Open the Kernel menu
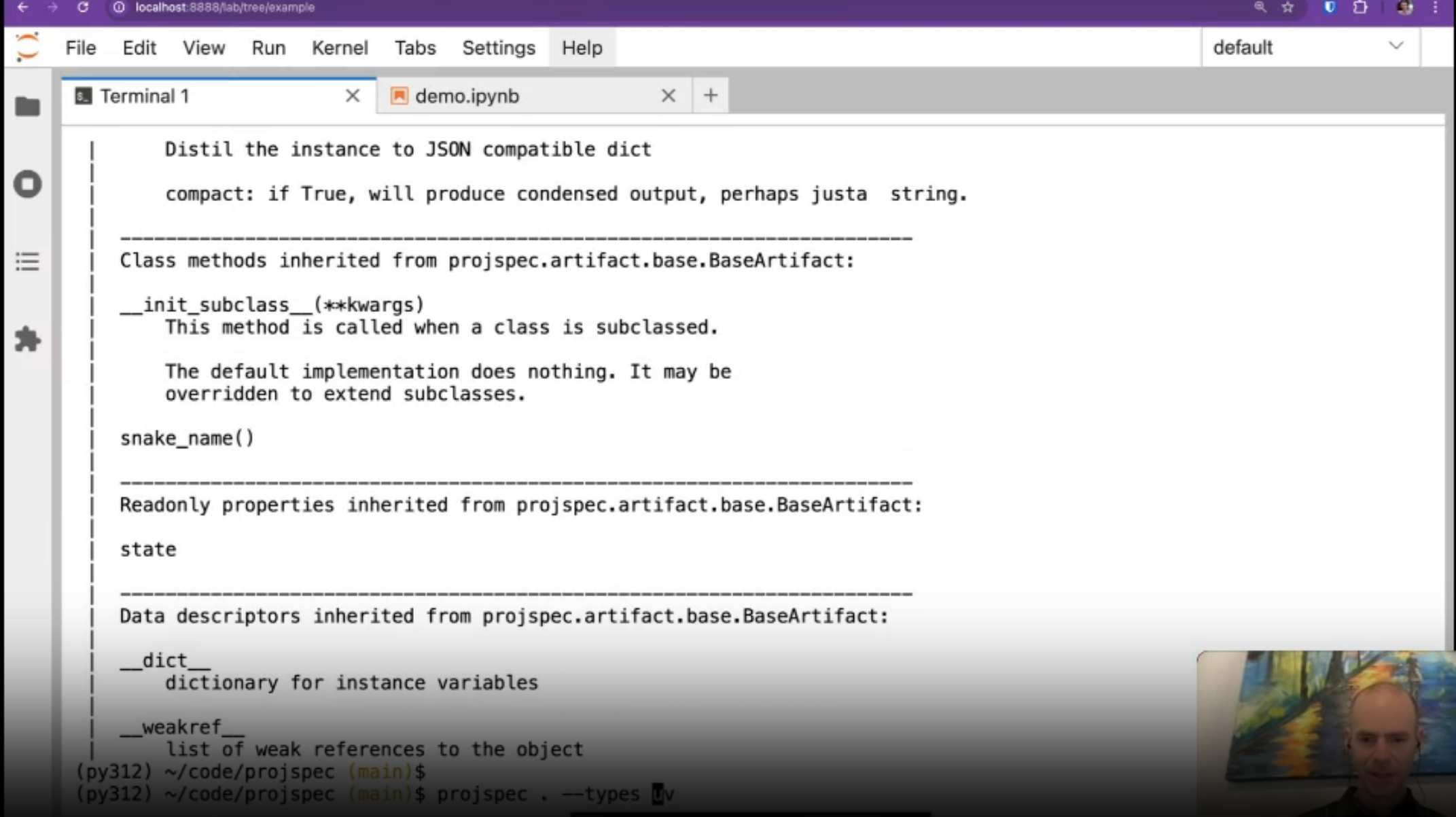This screenshot has width=1456, height=817. pyautogui.click(x=340, y=48)
